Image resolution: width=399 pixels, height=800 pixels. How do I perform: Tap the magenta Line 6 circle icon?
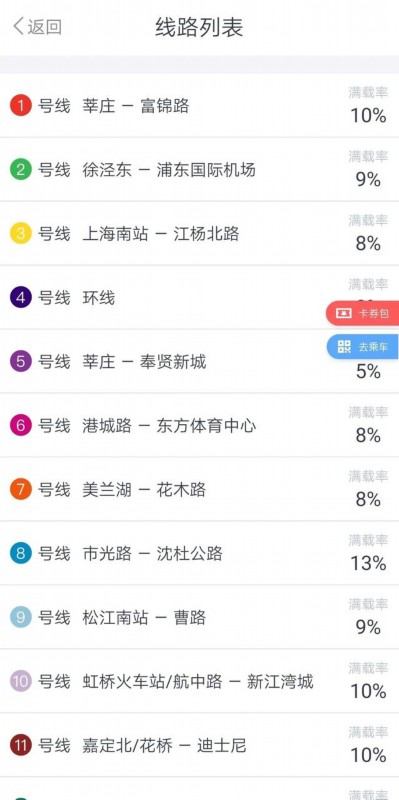click(x=21, y=426)
